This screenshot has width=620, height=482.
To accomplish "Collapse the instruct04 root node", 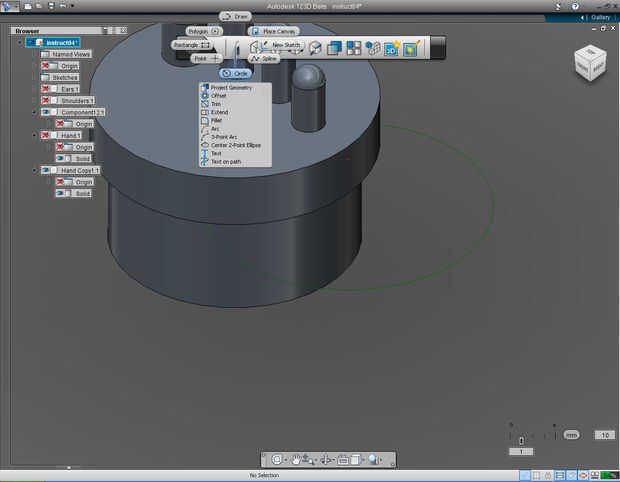I will pyautogui.click(x=19, y=42).
